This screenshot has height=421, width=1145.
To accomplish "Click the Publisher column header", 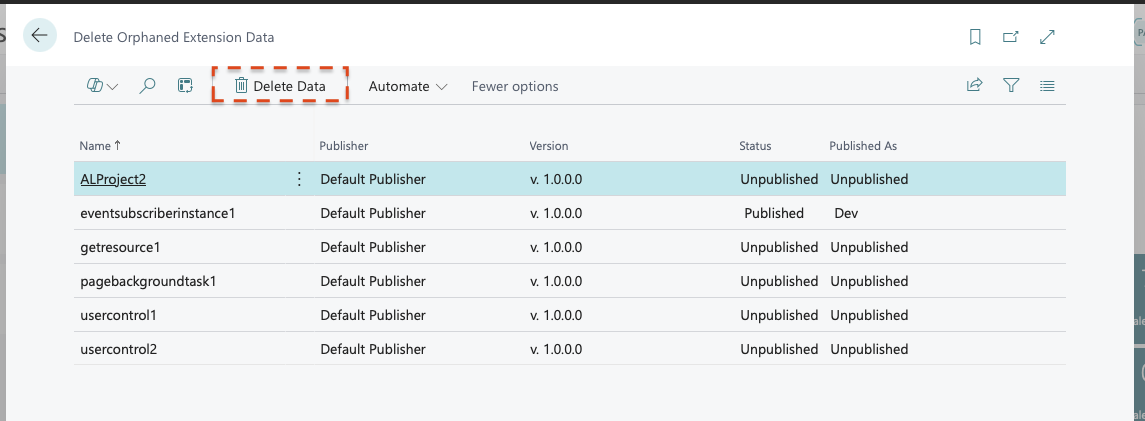I will 344,146.
